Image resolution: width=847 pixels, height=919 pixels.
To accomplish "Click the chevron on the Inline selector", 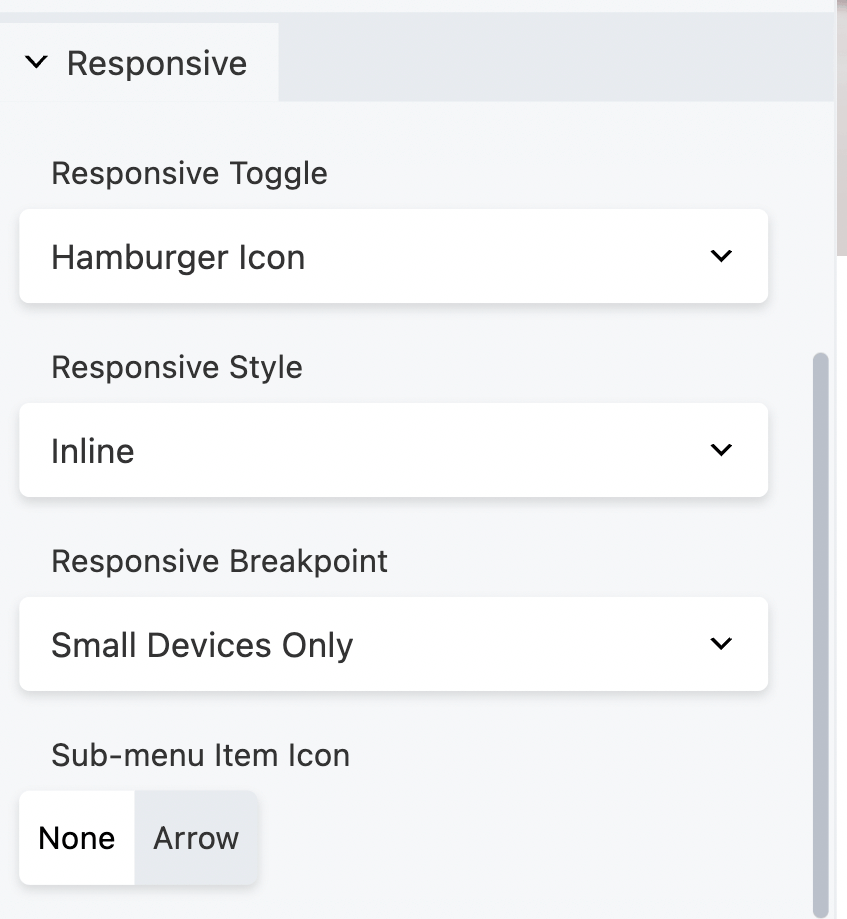I will pyautogui.click(x=721, y=450).
